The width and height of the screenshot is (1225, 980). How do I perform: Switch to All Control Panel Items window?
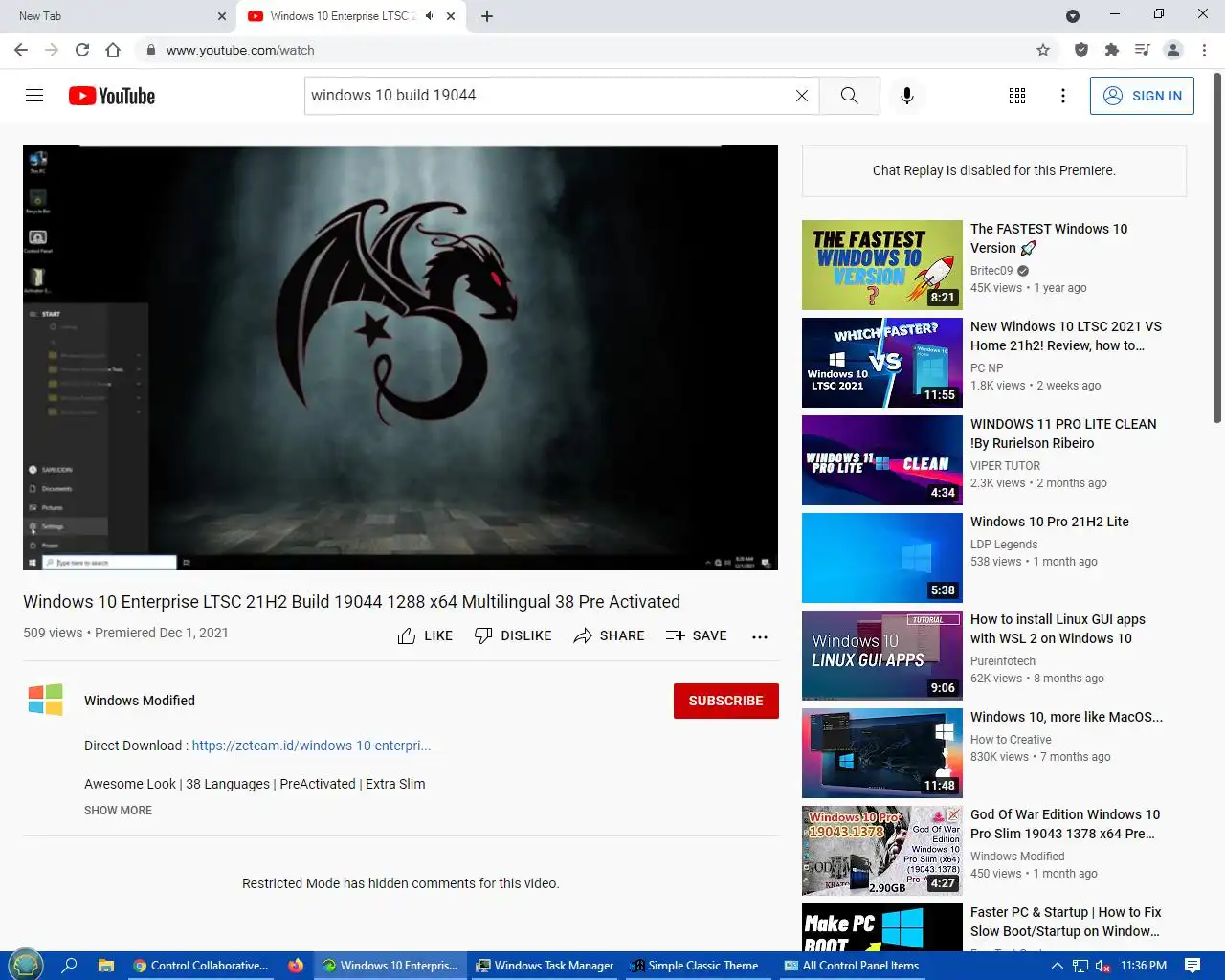pyautogui.click(x=852, y=966)
